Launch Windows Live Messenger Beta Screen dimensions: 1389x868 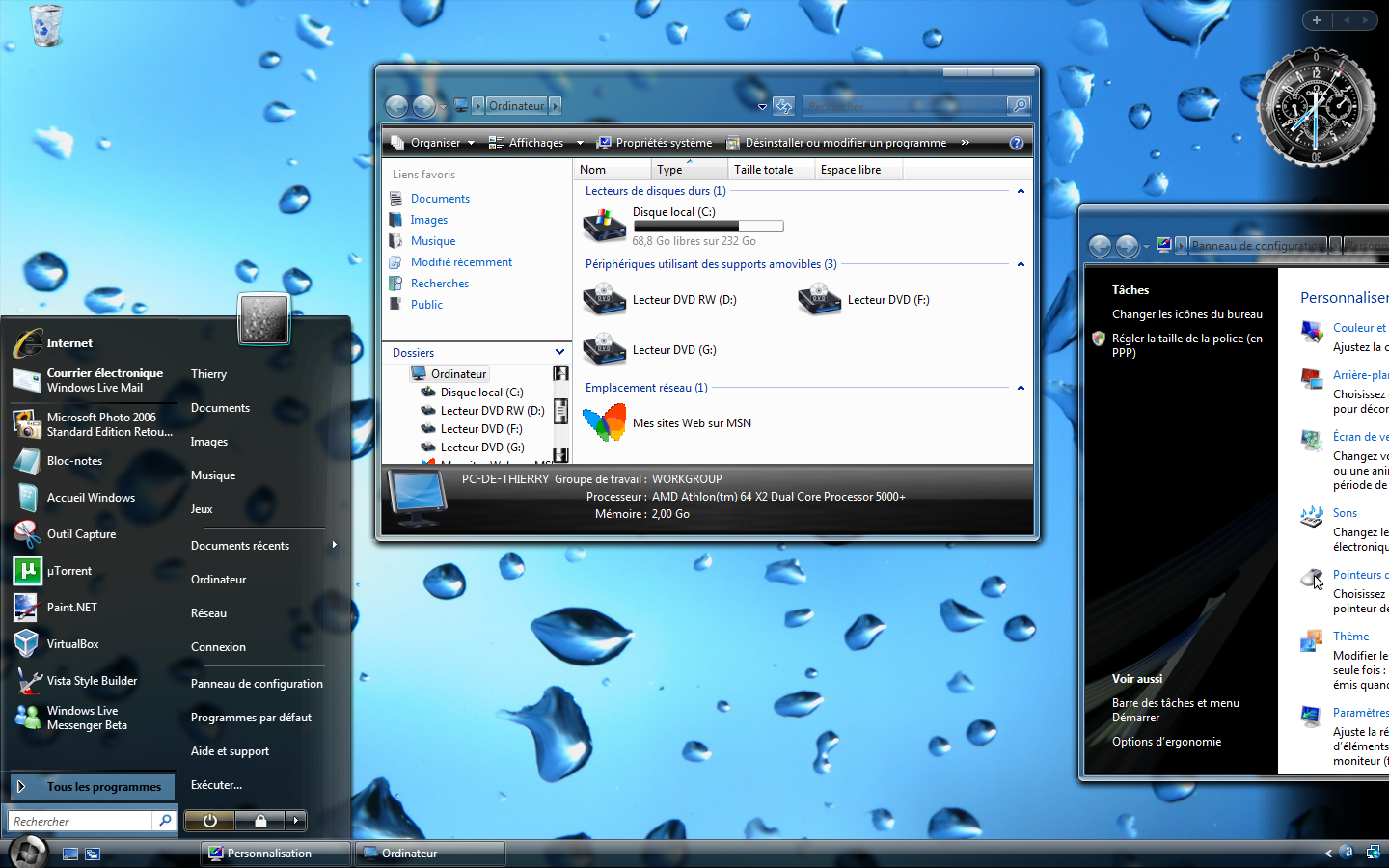71,718
